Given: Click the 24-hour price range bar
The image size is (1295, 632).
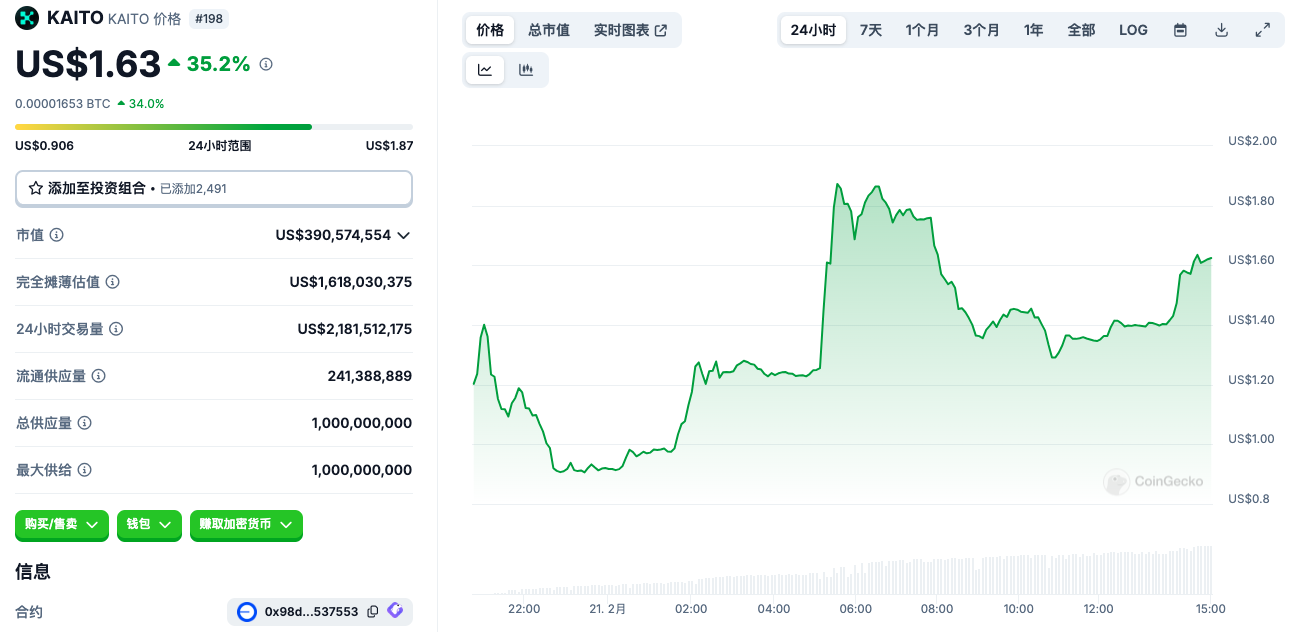Looking at the screenshot, I should pos(213,127).
